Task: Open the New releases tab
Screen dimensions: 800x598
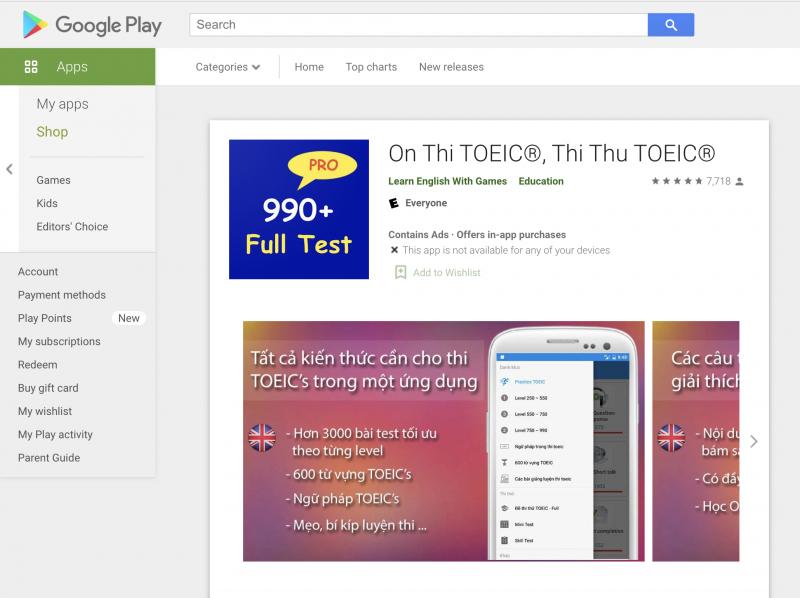Action: click(452, 67)
